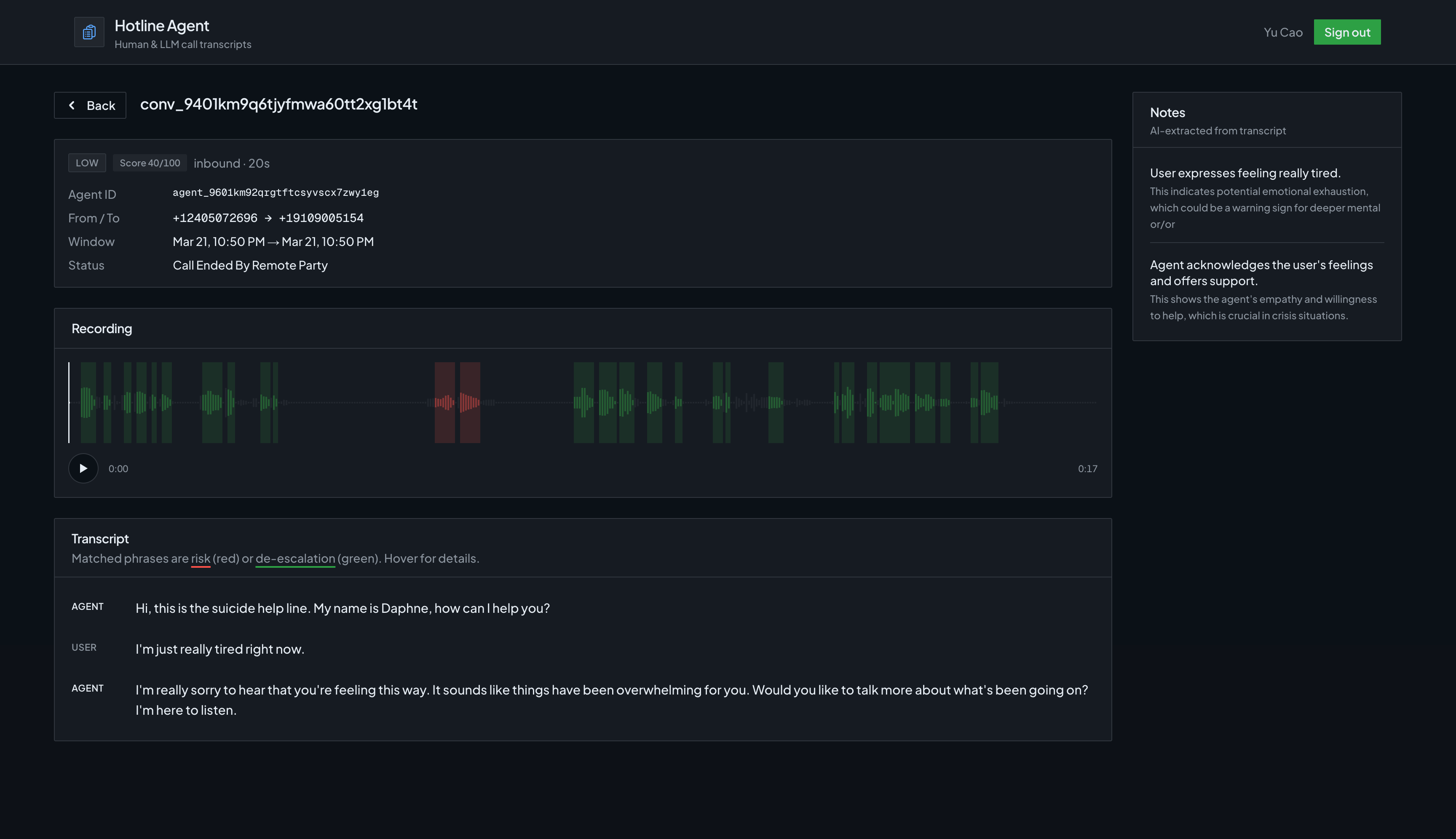Sign out of the account
Image resolution: width=1456 pixels, height=839 pixels.
pos(1346,32)
